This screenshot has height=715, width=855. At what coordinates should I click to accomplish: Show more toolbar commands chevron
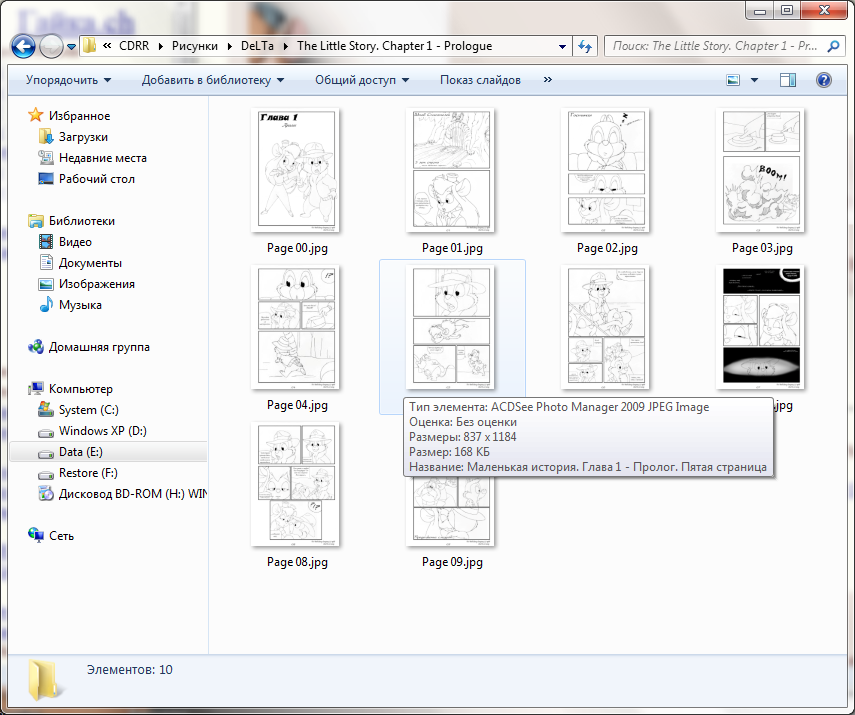point(547,80)
